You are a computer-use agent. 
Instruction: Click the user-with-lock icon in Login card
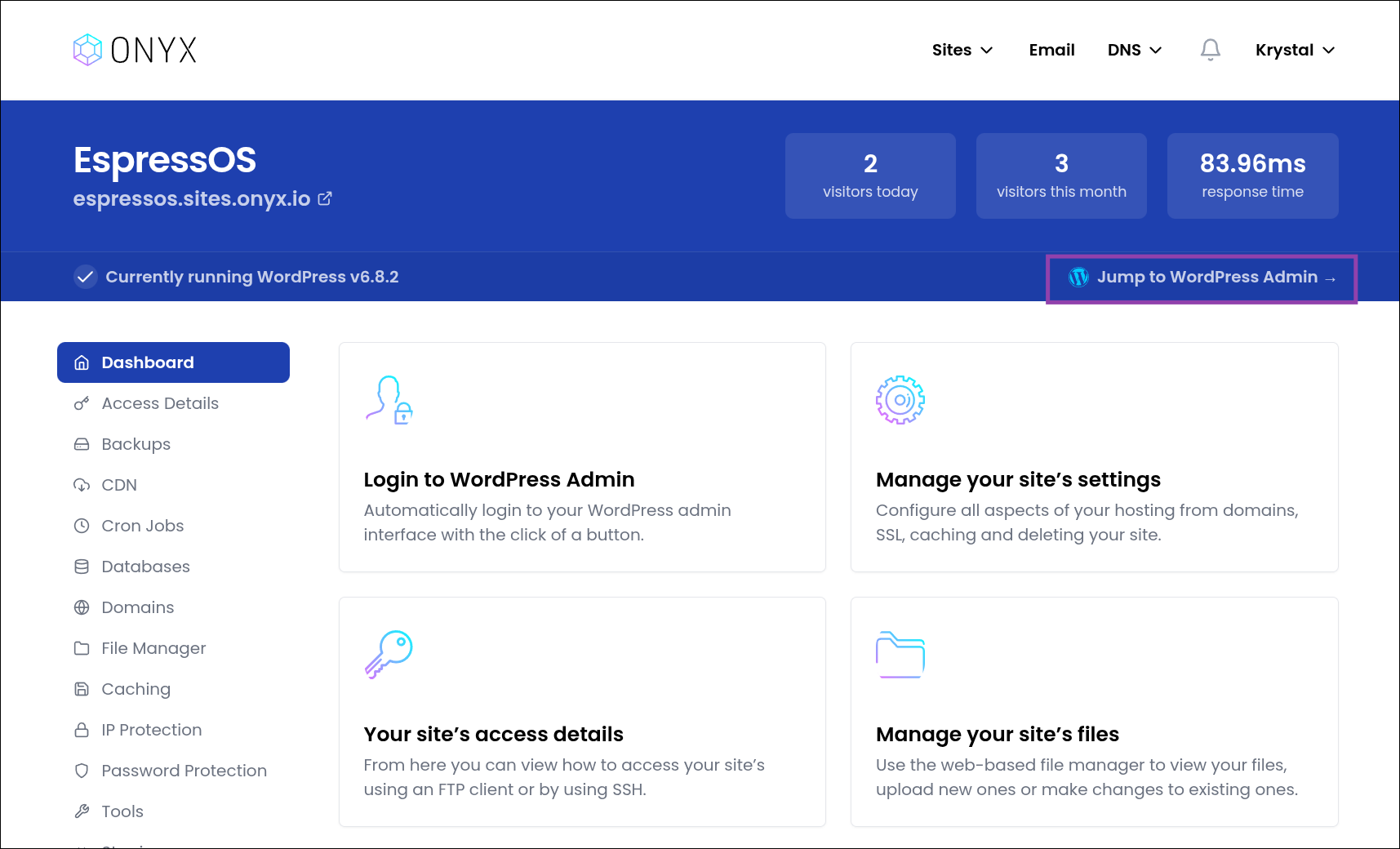[389, 400]
